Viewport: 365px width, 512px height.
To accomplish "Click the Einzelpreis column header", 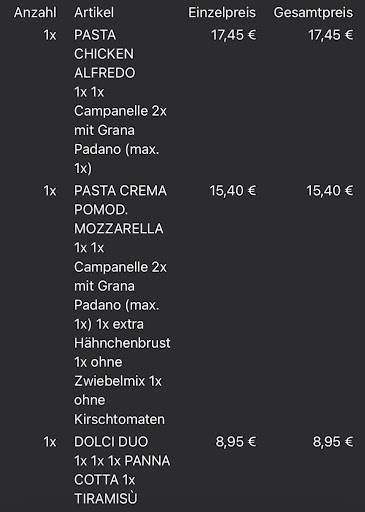I will [x=222, y=13].
